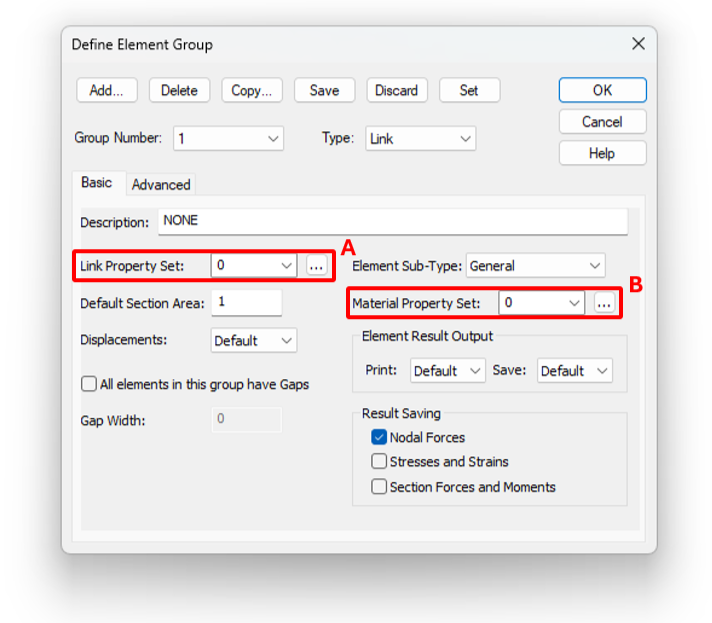Click the Delete button

pos(179,90)
